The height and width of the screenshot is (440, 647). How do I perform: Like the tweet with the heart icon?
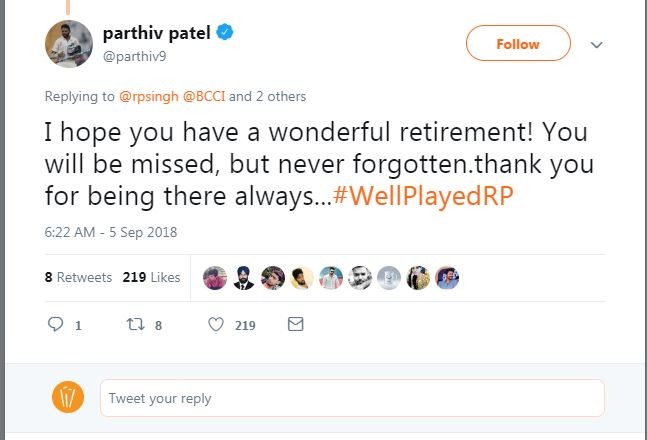(216, 324)
